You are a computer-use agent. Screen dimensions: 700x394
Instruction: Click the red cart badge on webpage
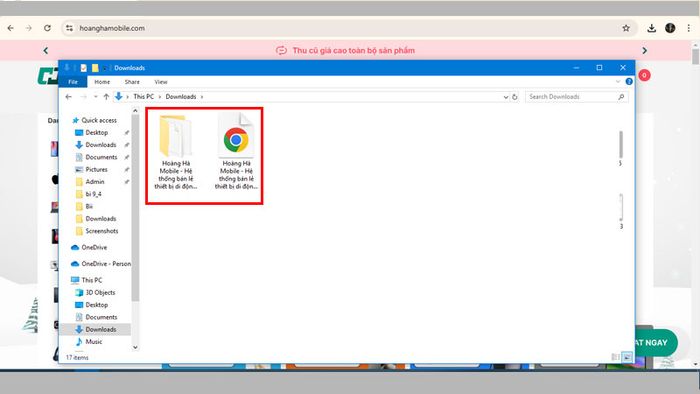[644, 75]
